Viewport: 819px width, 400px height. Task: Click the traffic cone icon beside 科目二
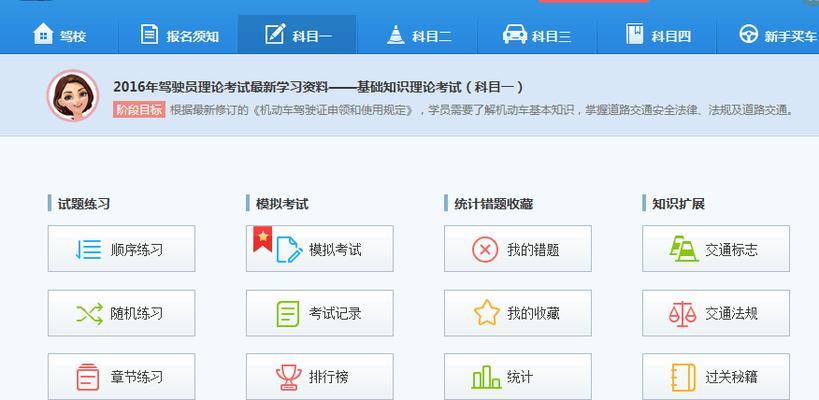[396, 34]
